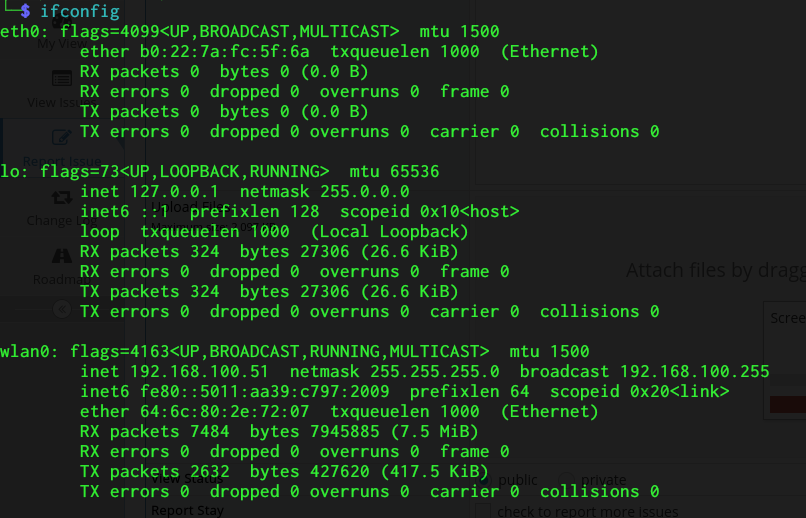Open the Roadmap sidebar icon
The height and width of the screenshot is (518, 806).
click(x=61, y=256)
